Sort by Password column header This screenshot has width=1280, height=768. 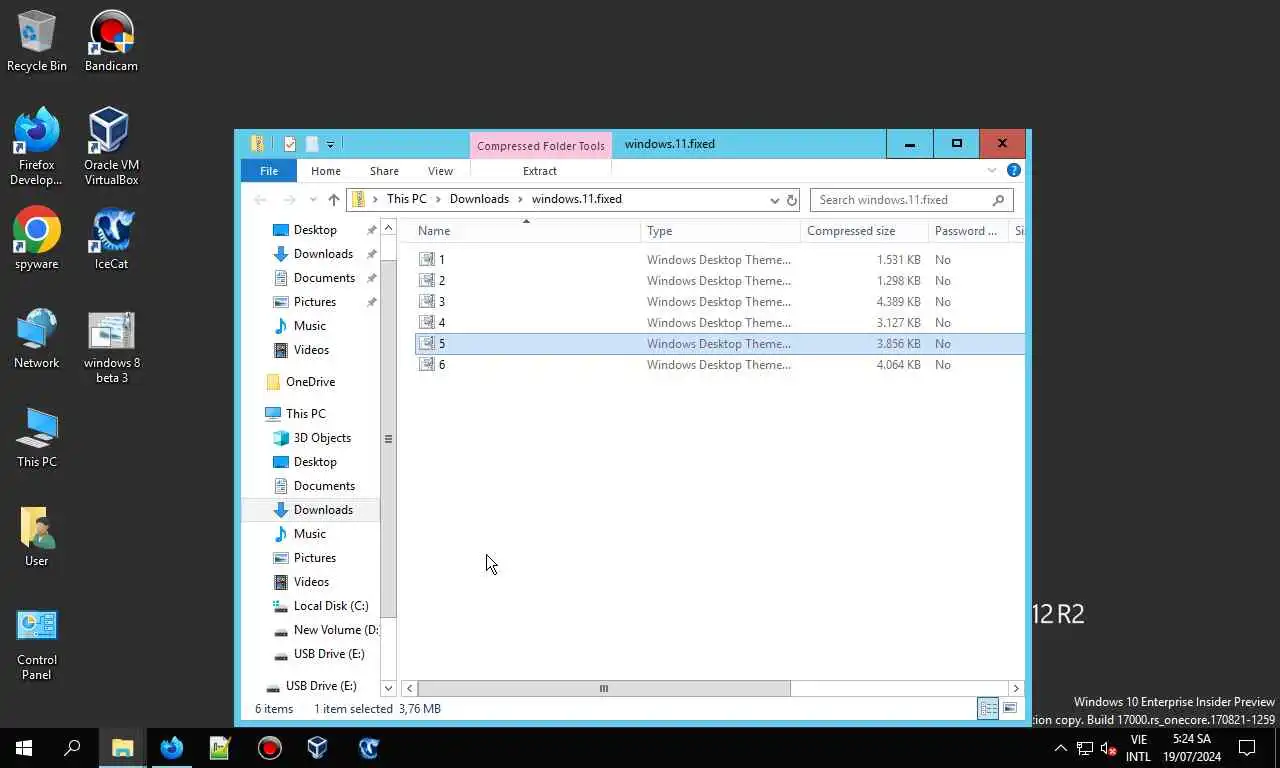click(x=967, y=231)
